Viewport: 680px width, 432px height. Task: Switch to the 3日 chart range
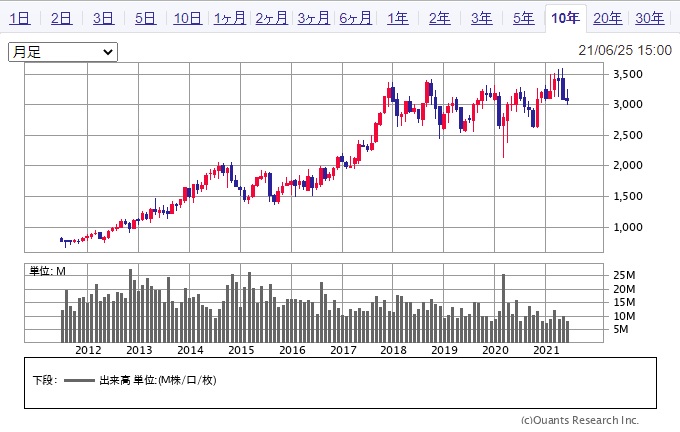click(104, 18)
